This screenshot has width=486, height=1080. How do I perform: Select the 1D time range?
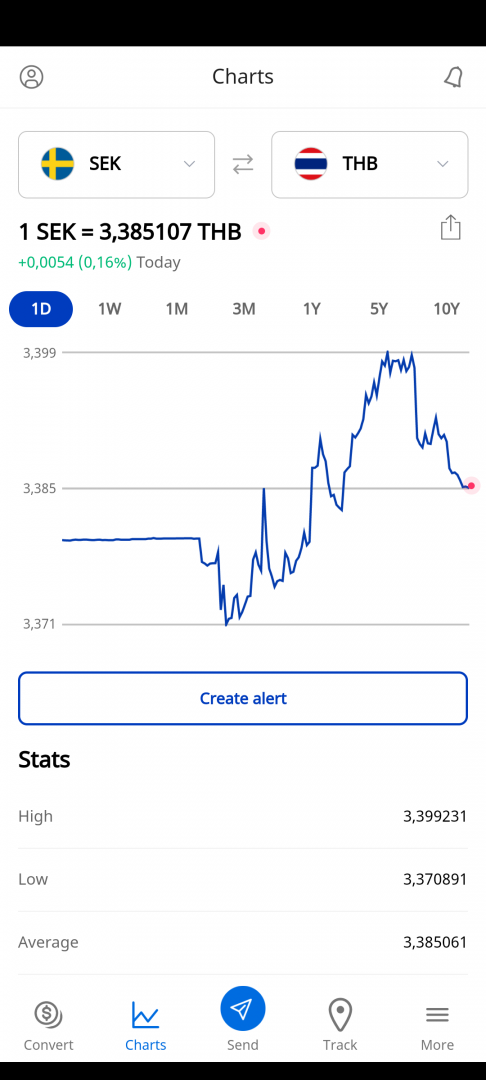click(x=41, y=309)
